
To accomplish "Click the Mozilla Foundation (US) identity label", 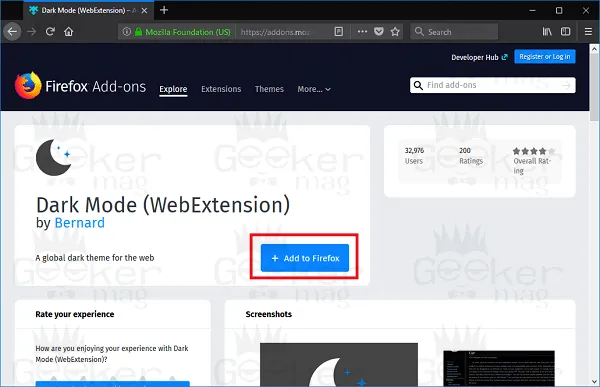I will click(188, 32).
